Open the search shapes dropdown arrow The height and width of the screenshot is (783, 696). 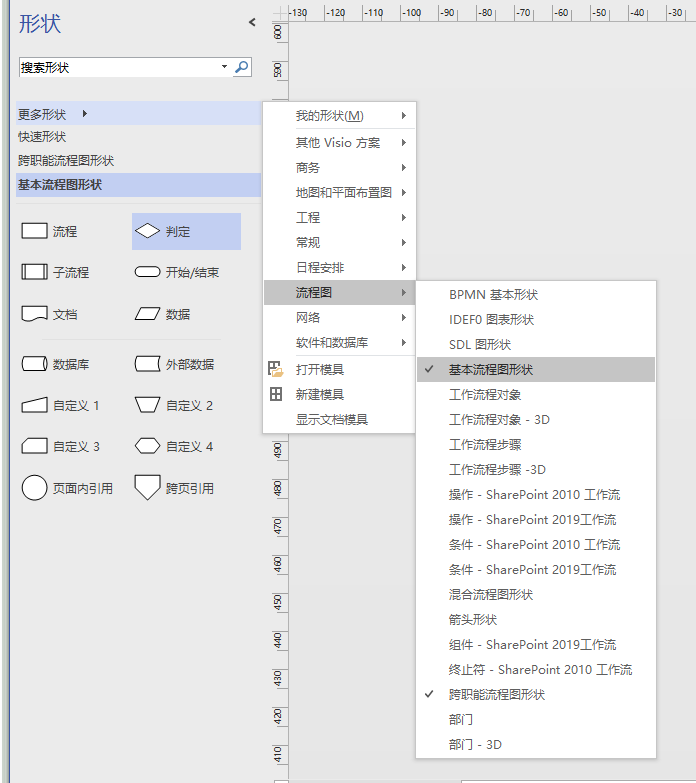(x=225, y=67)
